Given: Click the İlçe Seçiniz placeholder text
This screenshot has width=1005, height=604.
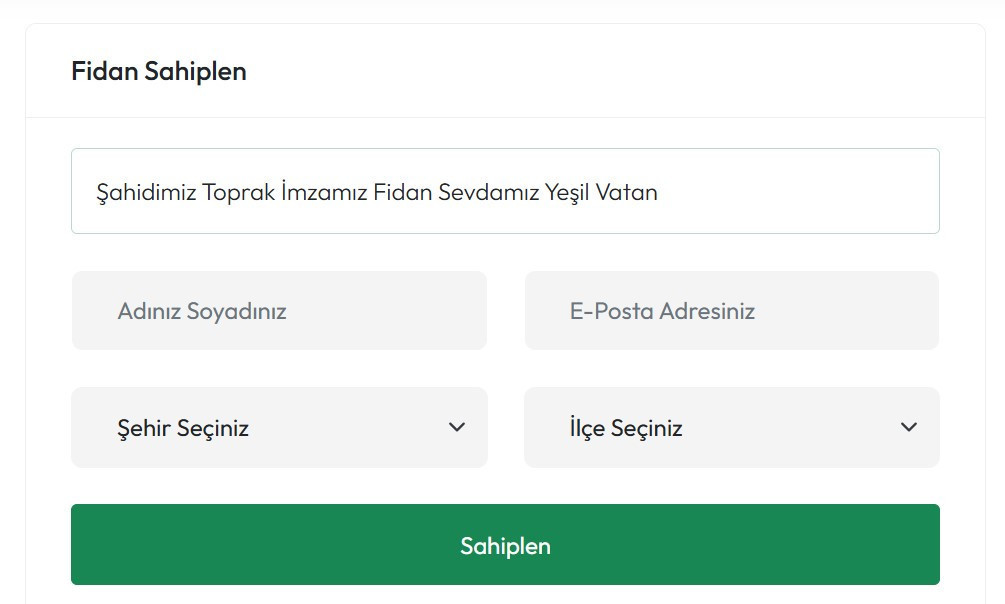Looking at the screenshot, I should tap(624, 427).
